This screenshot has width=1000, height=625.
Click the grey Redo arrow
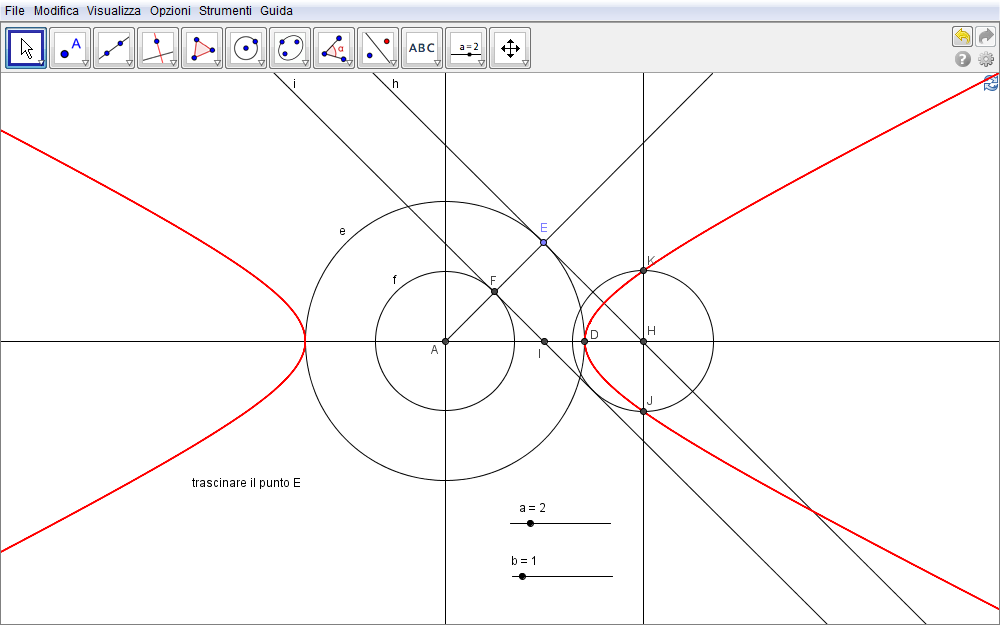tap(986, 37)
